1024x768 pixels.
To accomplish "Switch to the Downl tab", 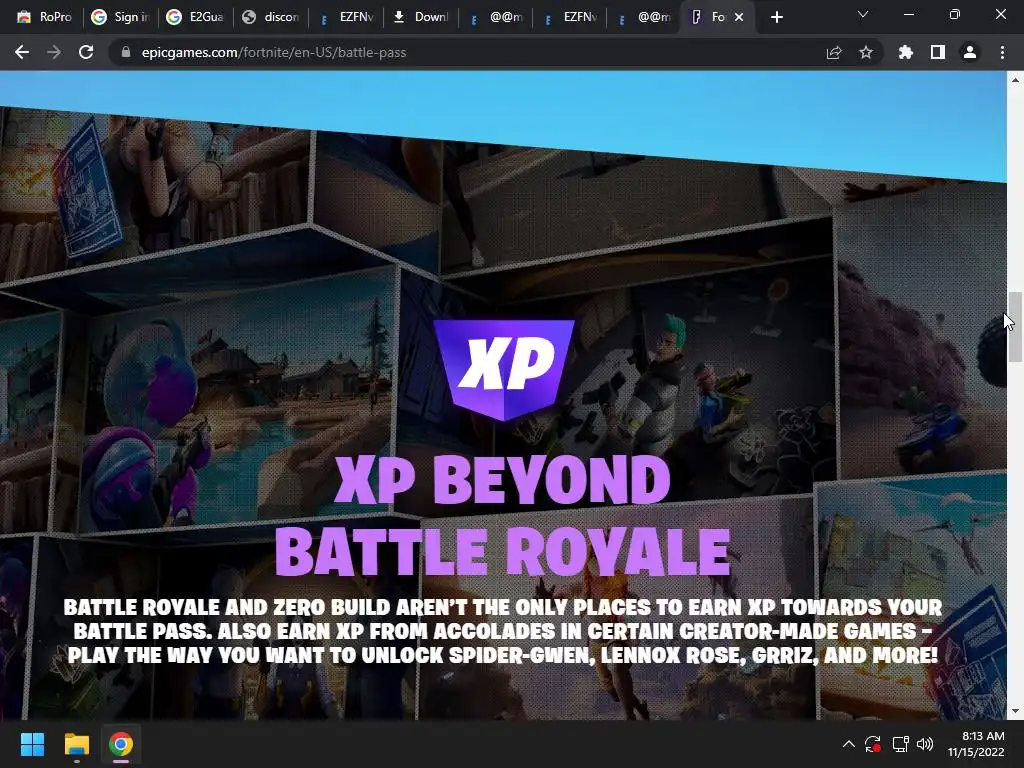I will click(x=421, y=17).
